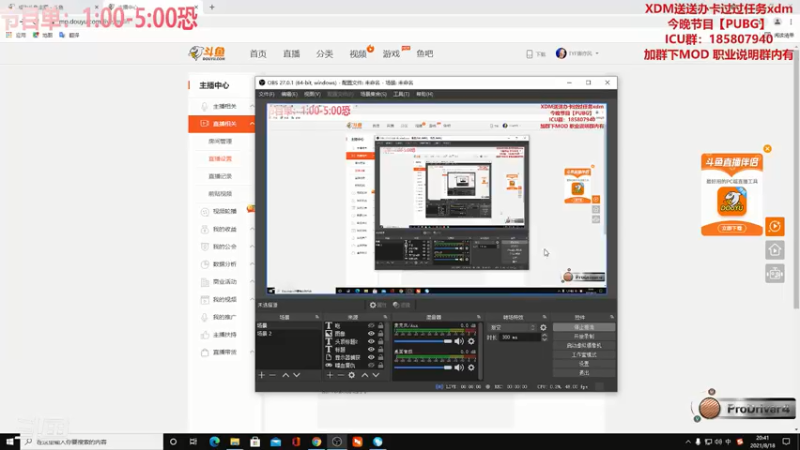Open the 视图(V) menu in OBS
800x450 pixels.
(x=312, y=94)
